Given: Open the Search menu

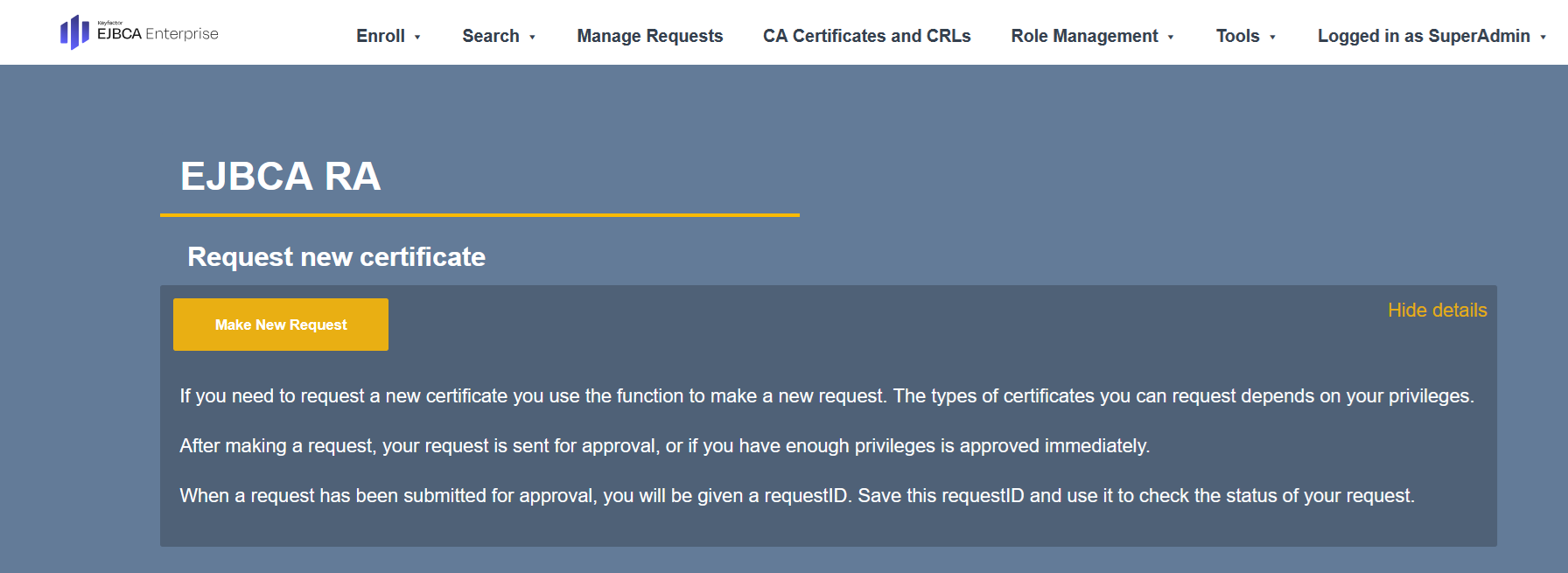Looking at the screenshot, I should pos(492,36).
